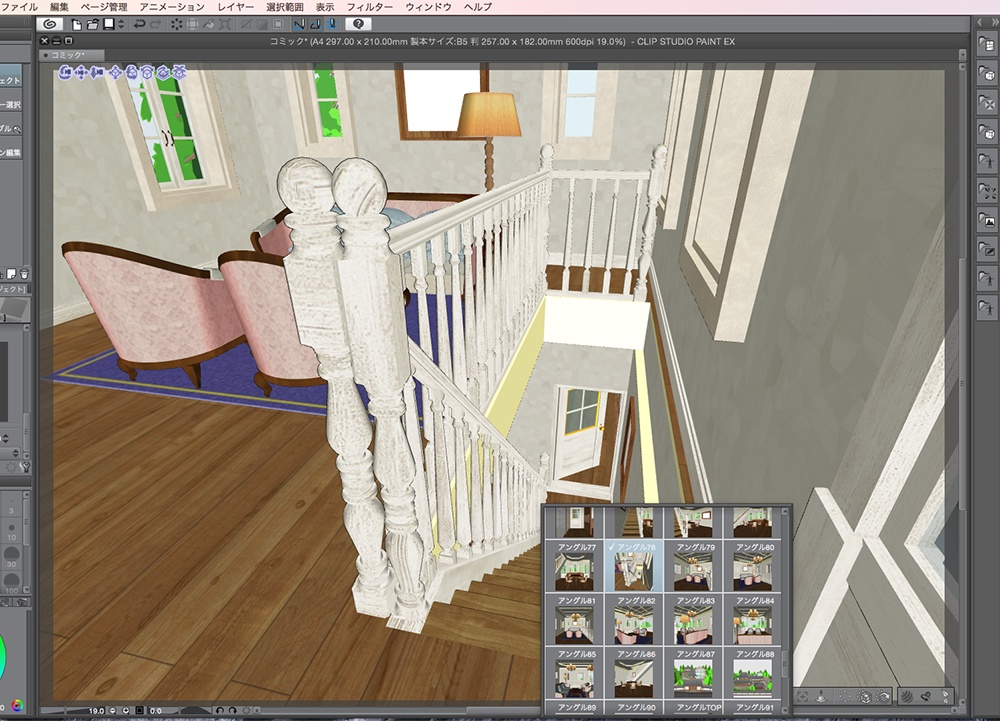Expand right dock with double chevron
This screenshot has height=721, width=1000.
click(994, 22)
